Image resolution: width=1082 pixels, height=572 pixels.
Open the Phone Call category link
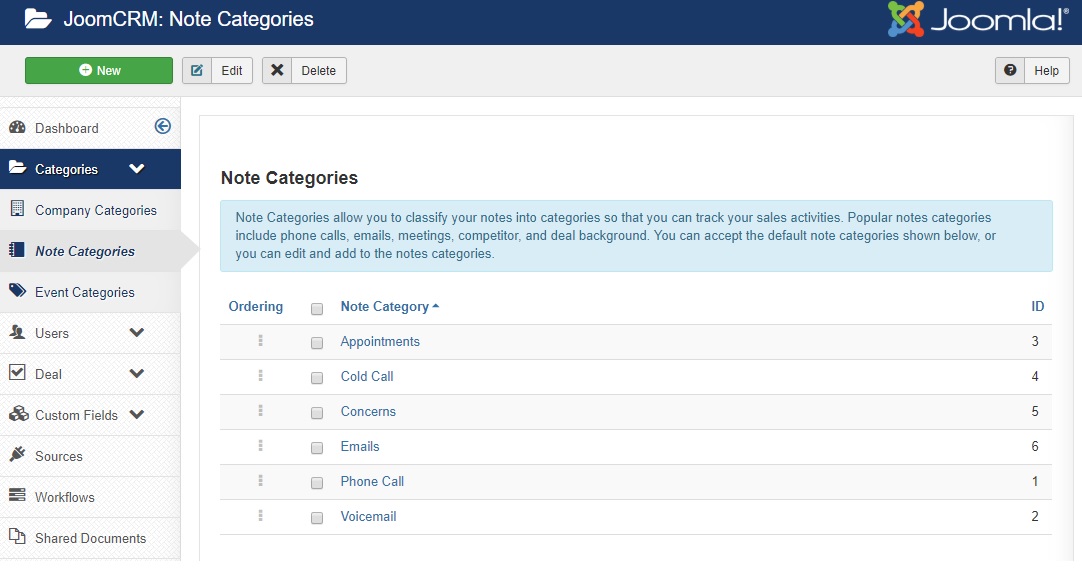coord(373,482)
